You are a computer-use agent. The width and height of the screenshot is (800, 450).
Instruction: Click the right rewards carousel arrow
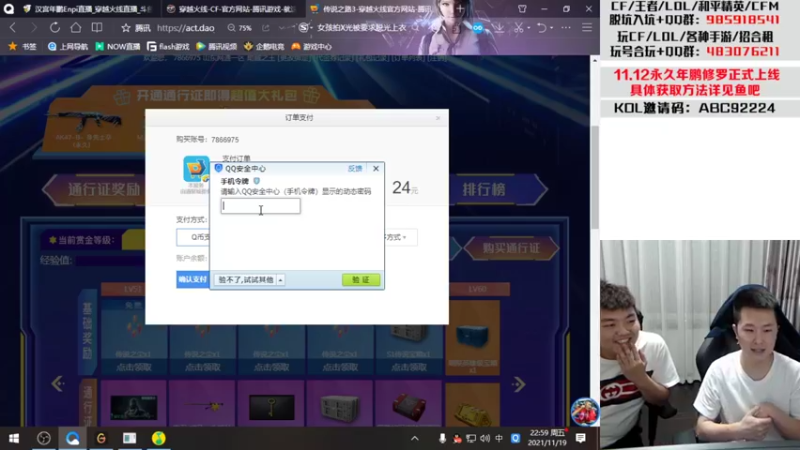coord(519,384)
